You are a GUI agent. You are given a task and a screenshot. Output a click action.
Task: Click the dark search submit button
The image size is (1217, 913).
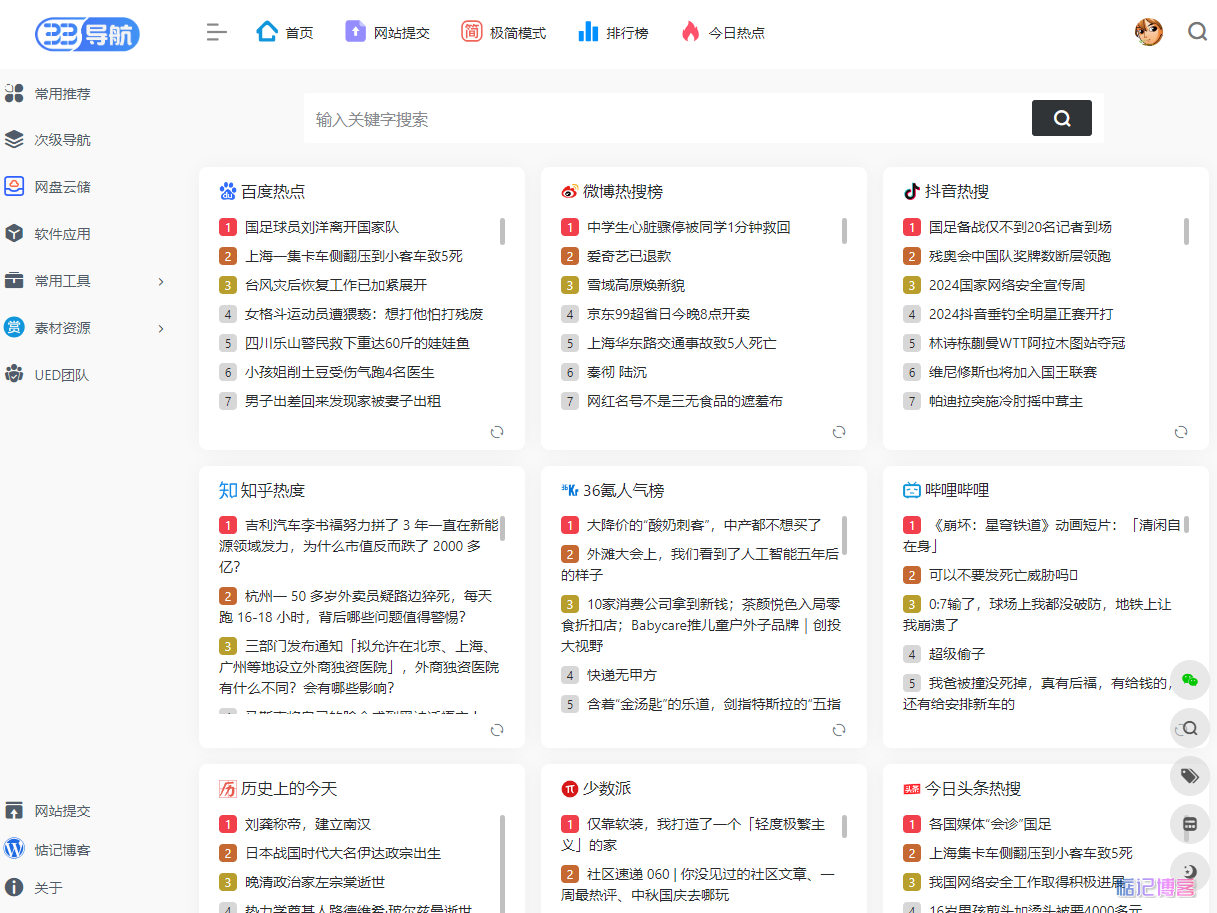pos(1062,118)
